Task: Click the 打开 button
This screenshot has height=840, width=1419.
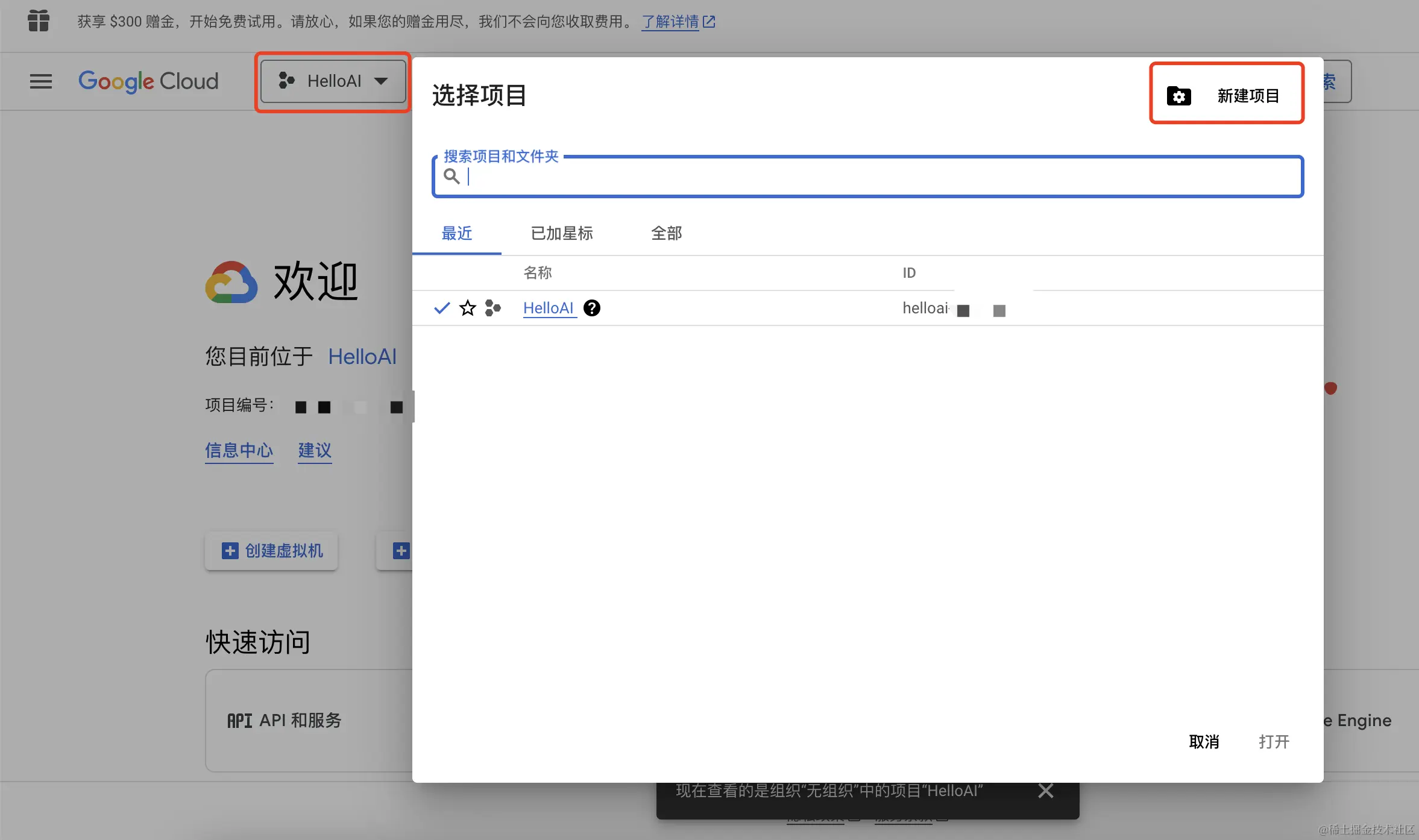Action: (1274, 742)
